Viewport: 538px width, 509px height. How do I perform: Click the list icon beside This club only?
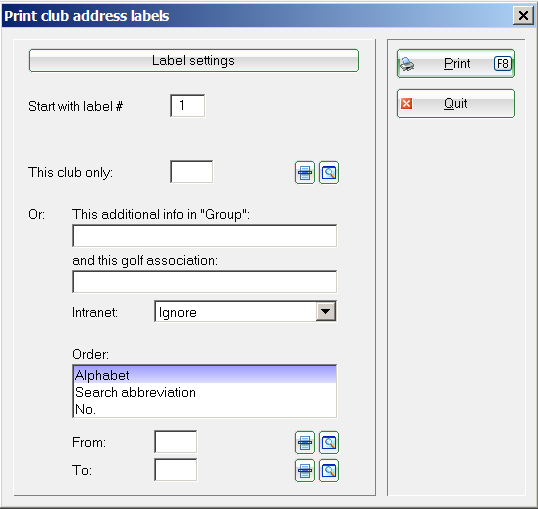point(305,172)
